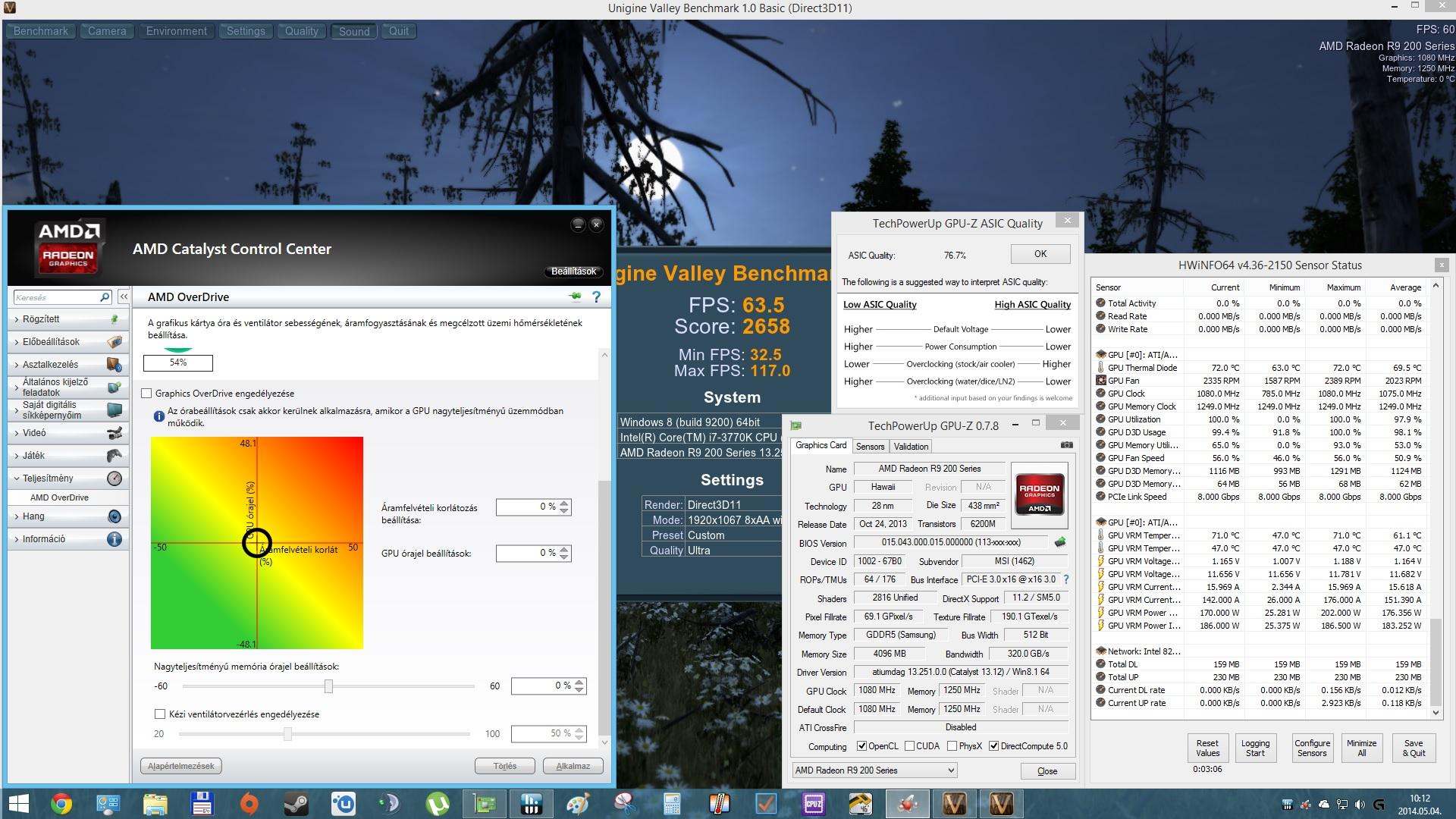Collapse the Teljesítmény category

click(68, 479)
